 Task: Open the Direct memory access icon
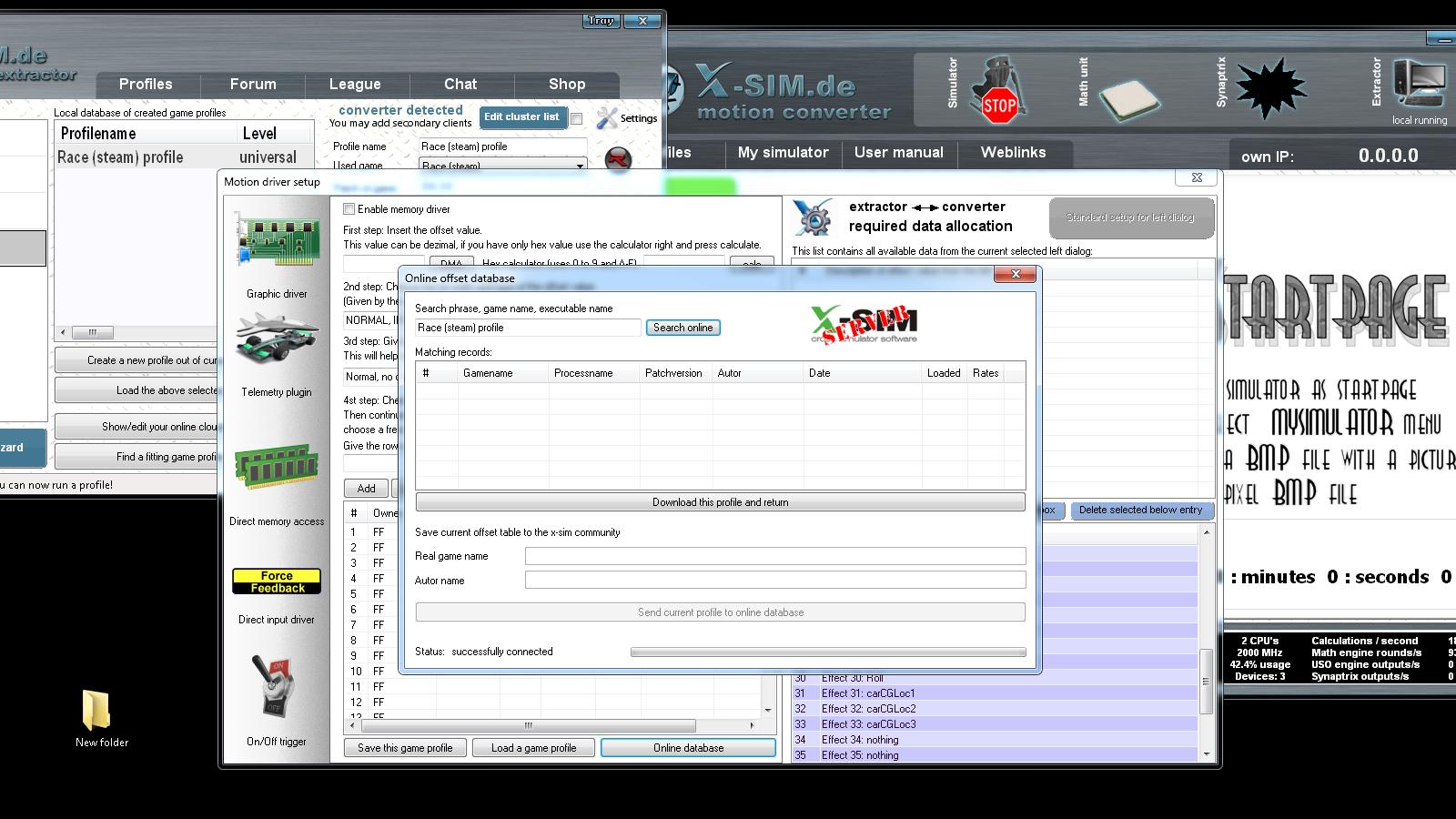277,470
